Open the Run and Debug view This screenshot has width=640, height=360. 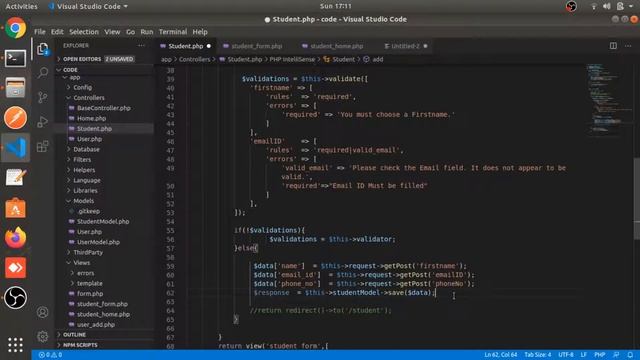coord(42,122)
